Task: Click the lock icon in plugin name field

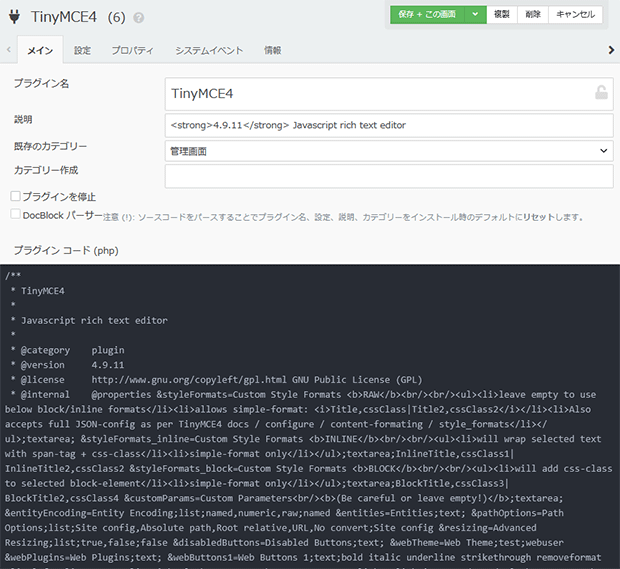Action: click(x=600, y=93)
